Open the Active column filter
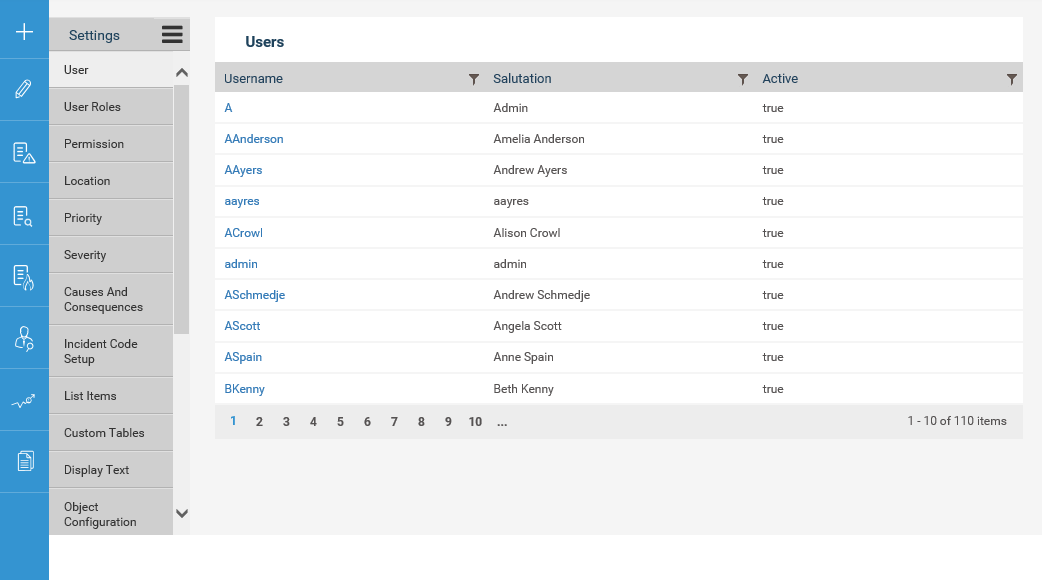 [1011, 79]
